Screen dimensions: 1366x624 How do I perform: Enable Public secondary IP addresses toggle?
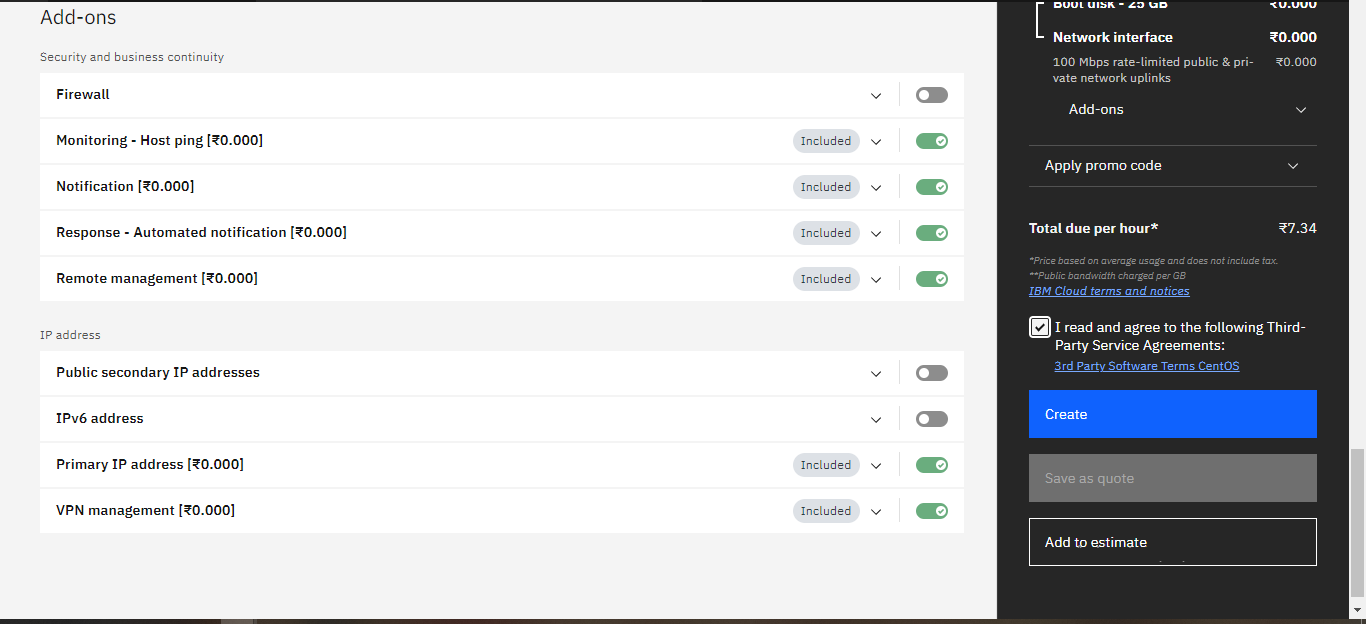(931, 373)
